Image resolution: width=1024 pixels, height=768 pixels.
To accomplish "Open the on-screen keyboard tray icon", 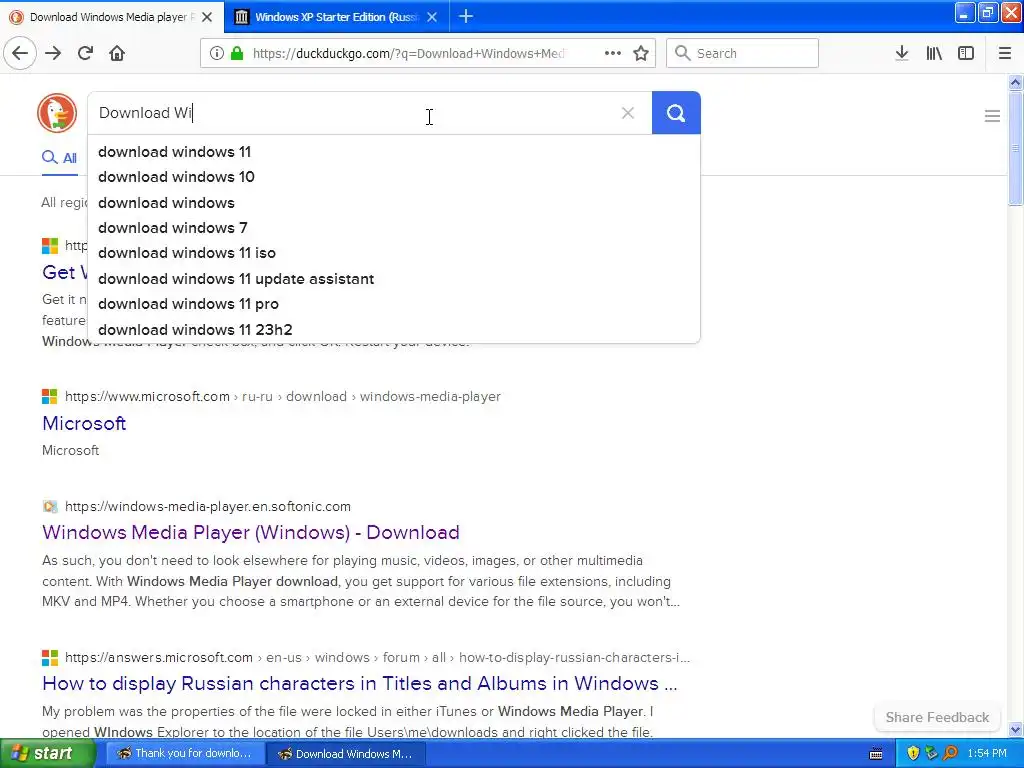I will click(876, 754).
